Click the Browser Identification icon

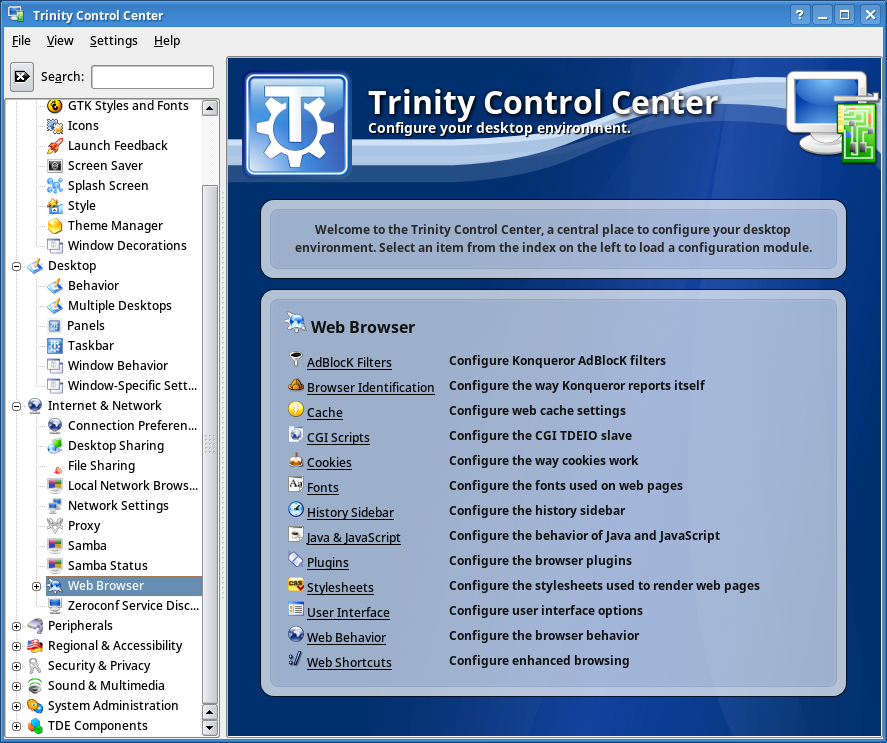pyautogui.click(x=295, y=385)
